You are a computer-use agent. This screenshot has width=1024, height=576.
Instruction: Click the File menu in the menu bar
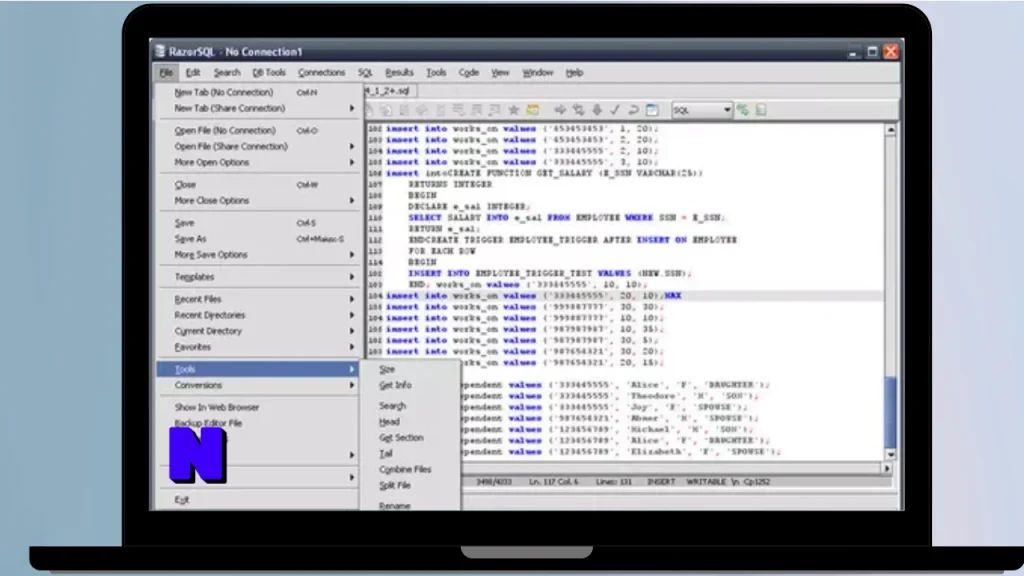pos(166,72)
